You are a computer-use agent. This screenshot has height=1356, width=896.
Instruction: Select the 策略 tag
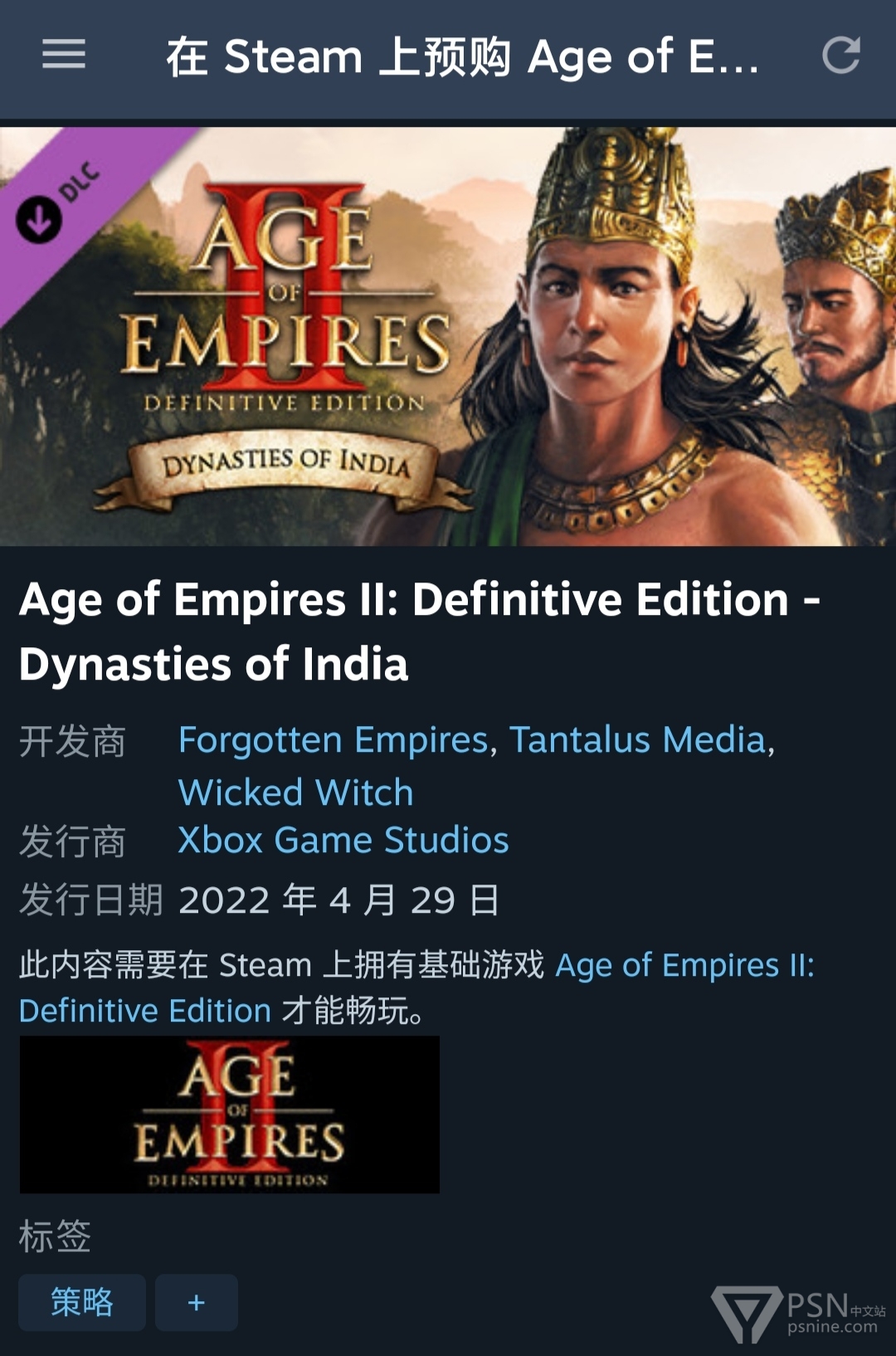click(x=82, y=1302)
